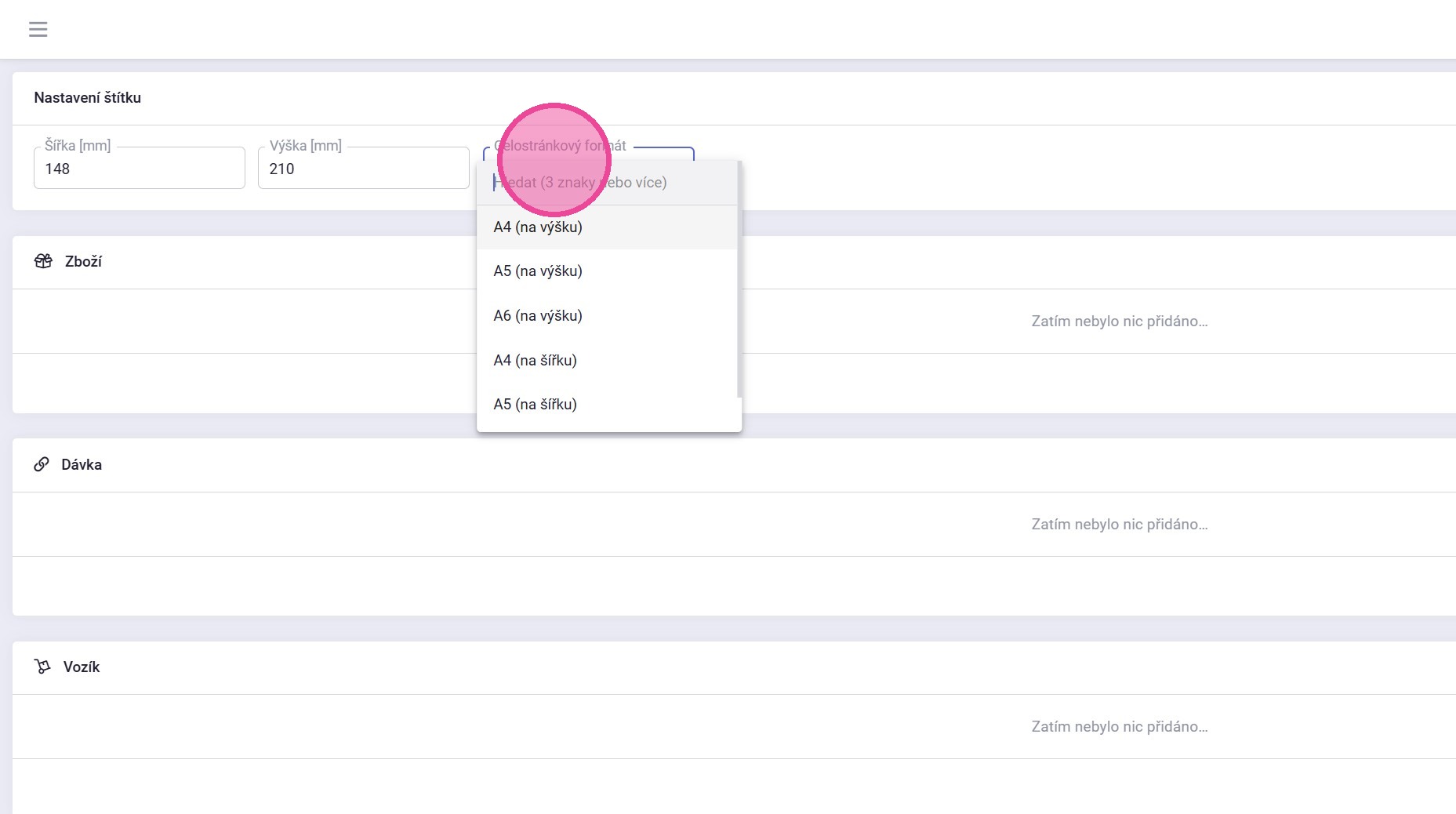Choose A5 (na výšku) from the list
Screen dimensions: 1456x814
pos(538,271)
